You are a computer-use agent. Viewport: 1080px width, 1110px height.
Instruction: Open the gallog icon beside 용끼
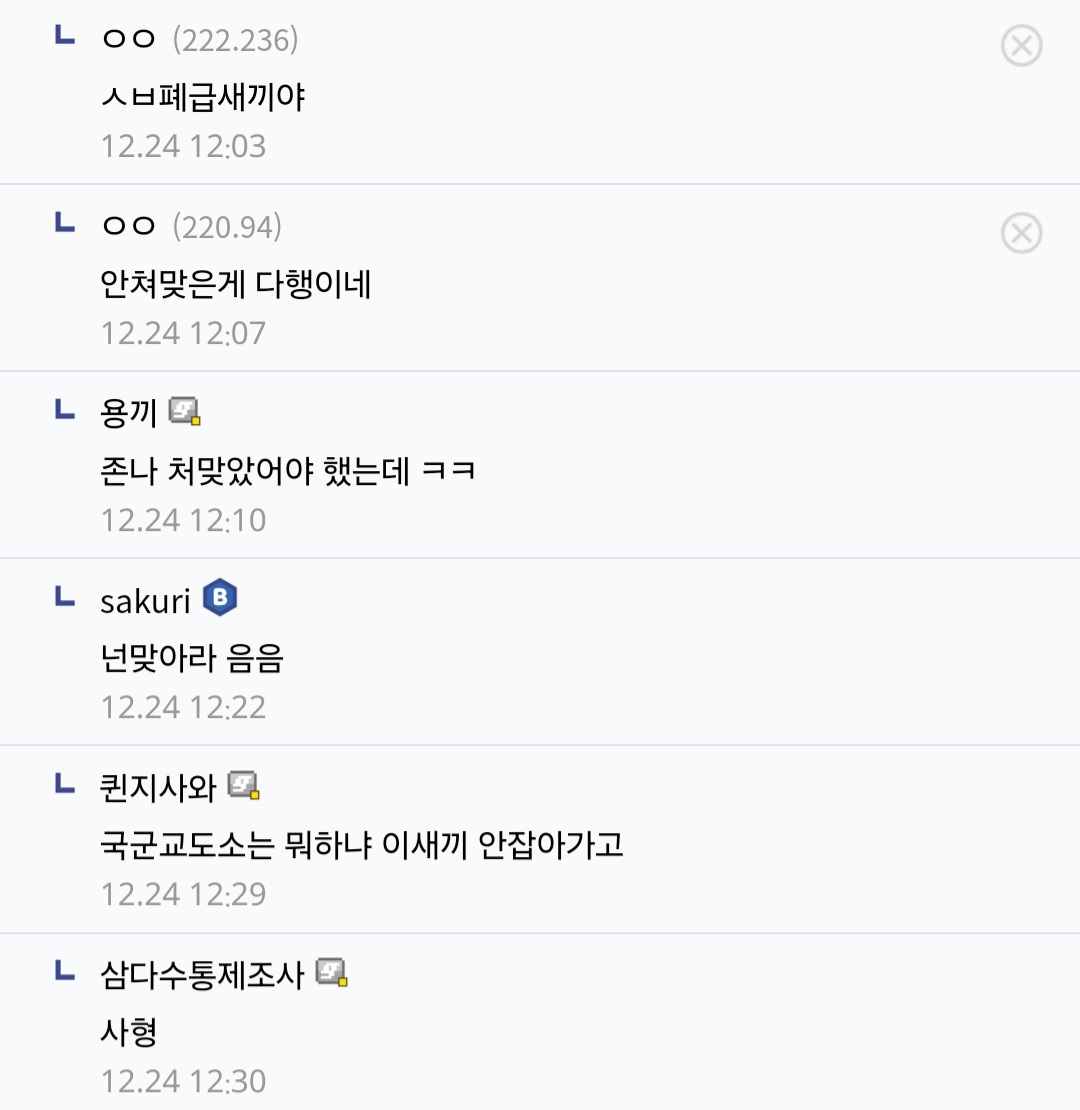coord(185,411)
